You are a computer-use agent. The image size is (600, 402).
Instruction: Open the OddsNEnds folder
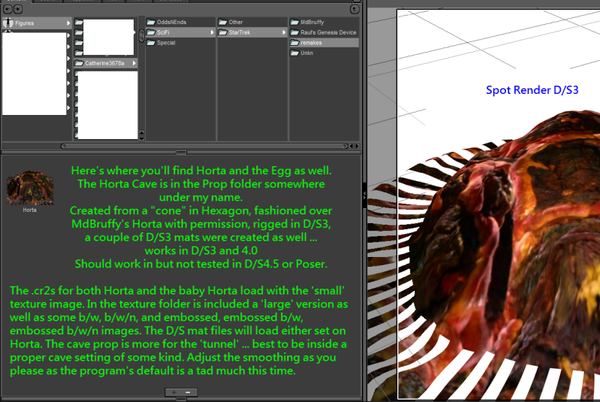click(x=180, y=22)
